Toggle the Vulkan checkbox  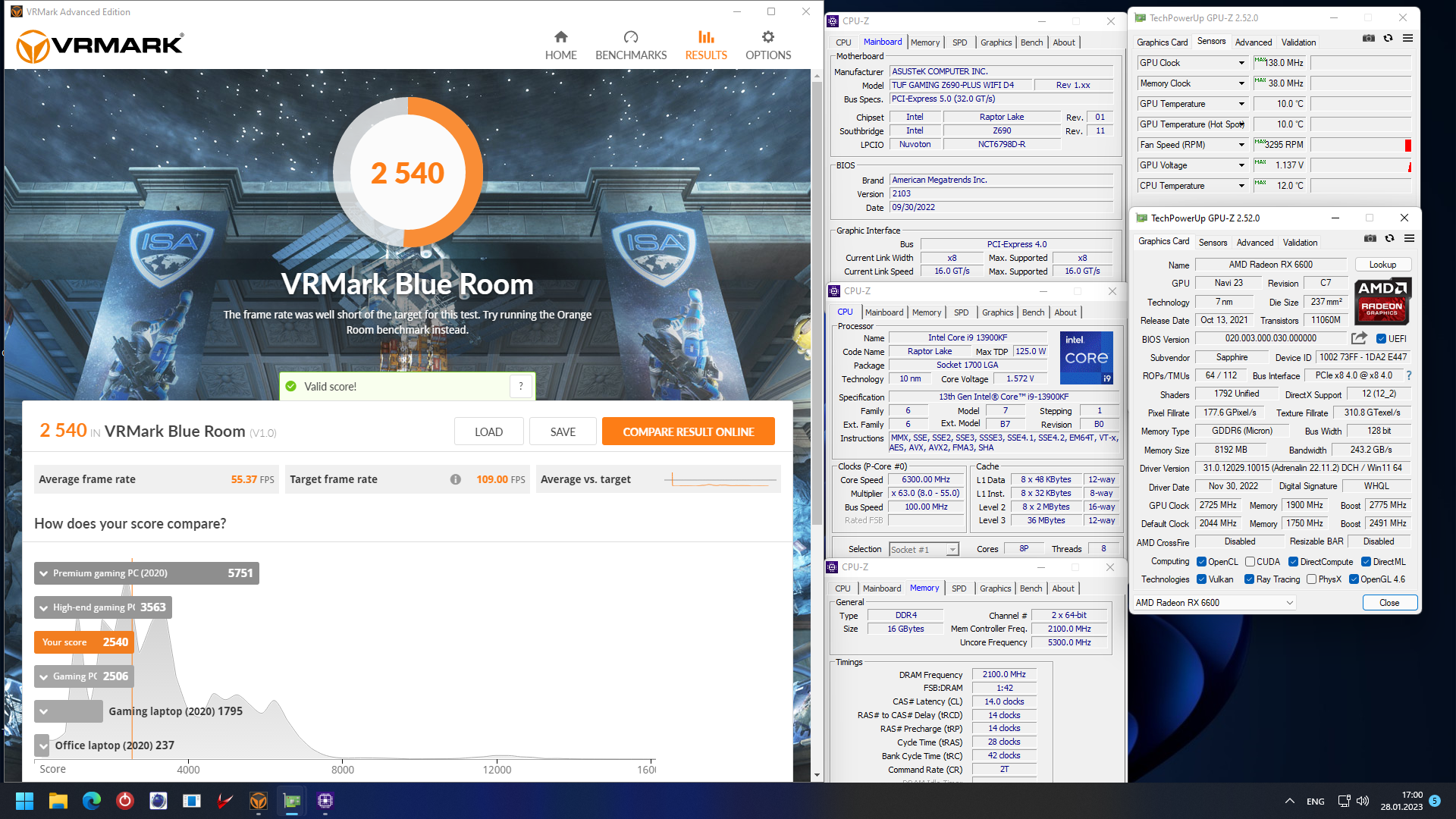[x=1201, y=579]
